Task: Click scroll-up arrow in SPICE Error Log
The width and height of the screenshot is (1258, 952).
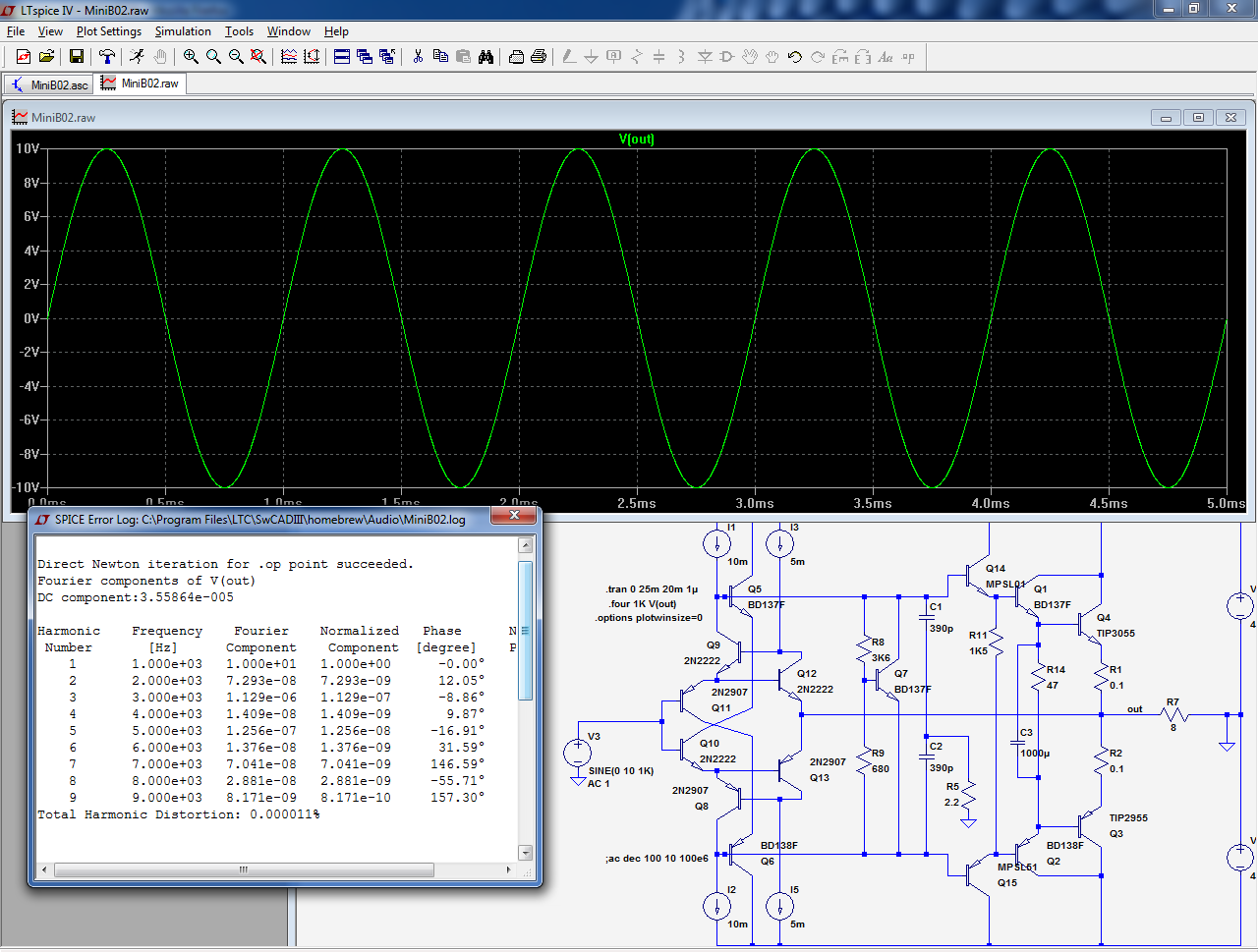Action: pos(526,545)
